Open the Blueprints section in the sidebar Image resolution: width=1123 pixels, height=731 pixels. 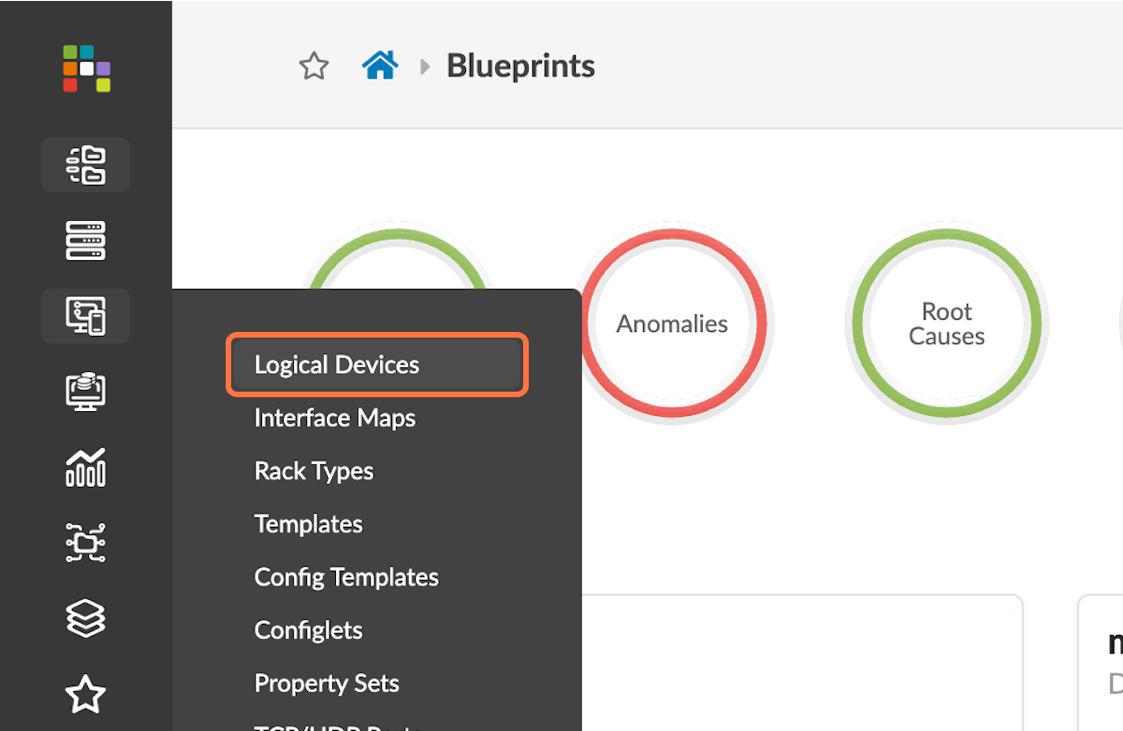(86, 165)
